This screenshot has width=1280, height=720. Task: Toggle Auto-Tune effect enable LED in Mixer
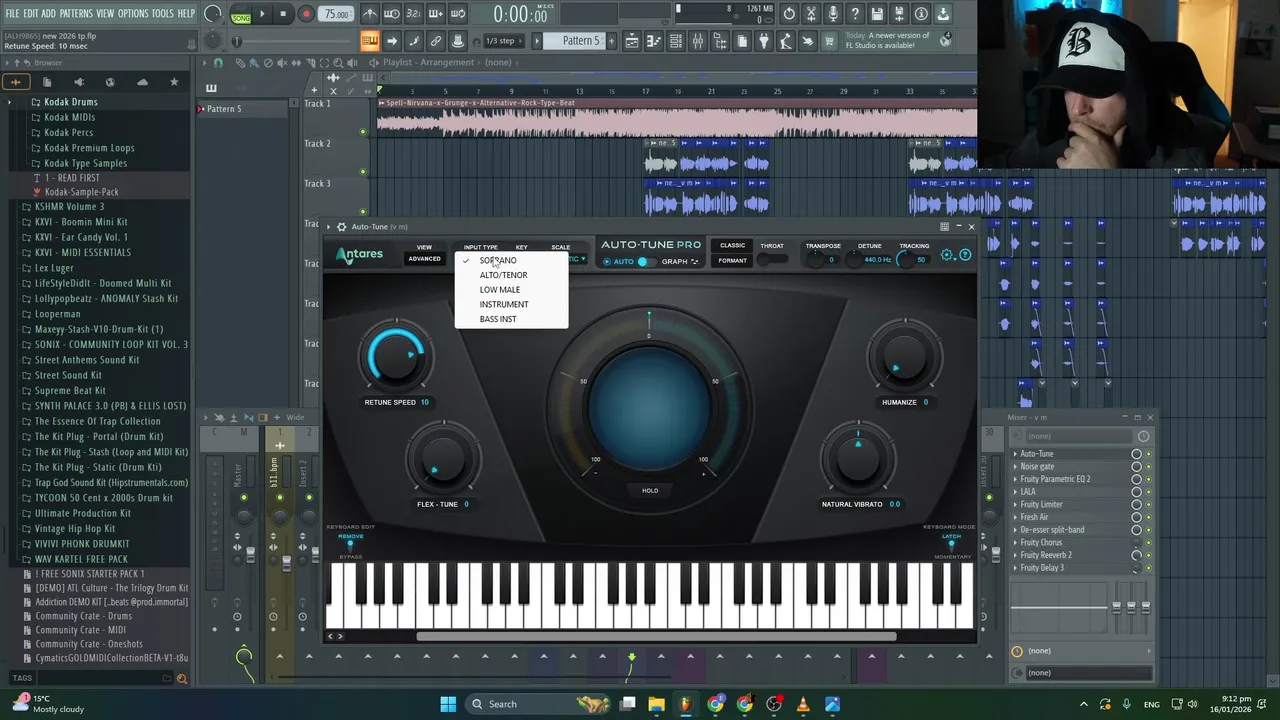point(1148,454)
